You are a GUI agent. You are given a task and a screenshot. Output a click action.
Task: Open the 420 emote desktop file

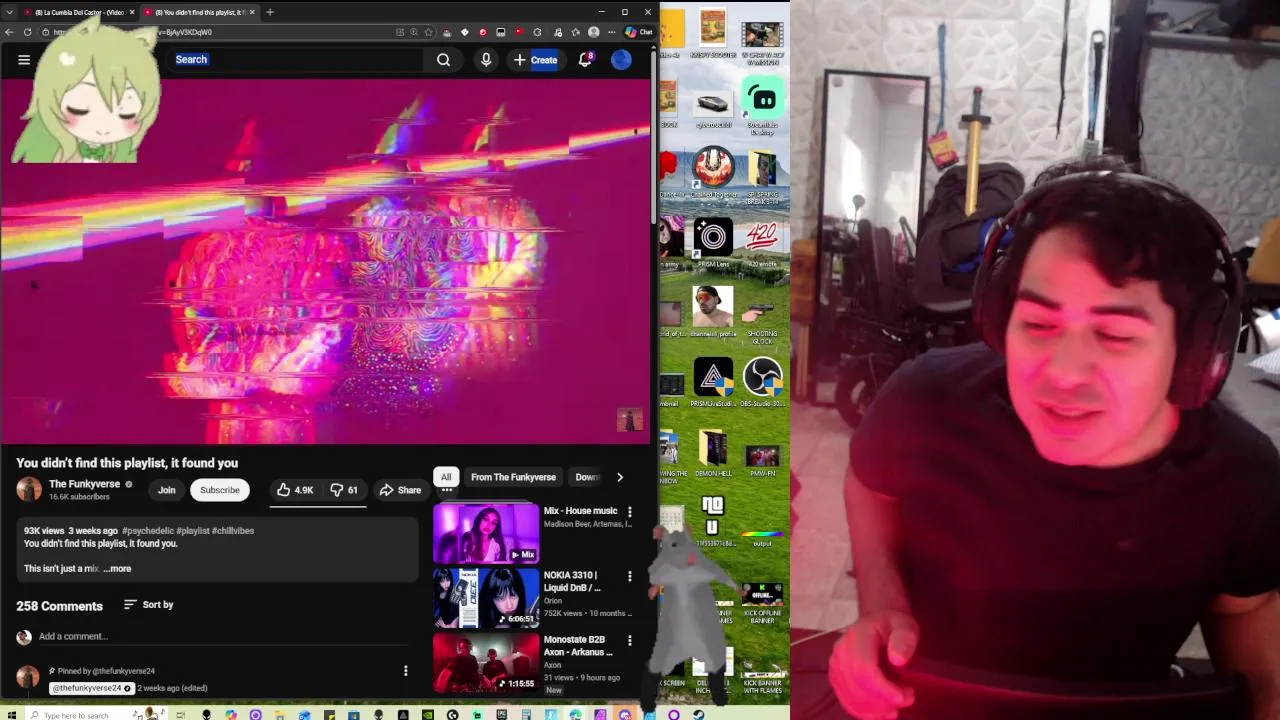click(x=762, y=241)
